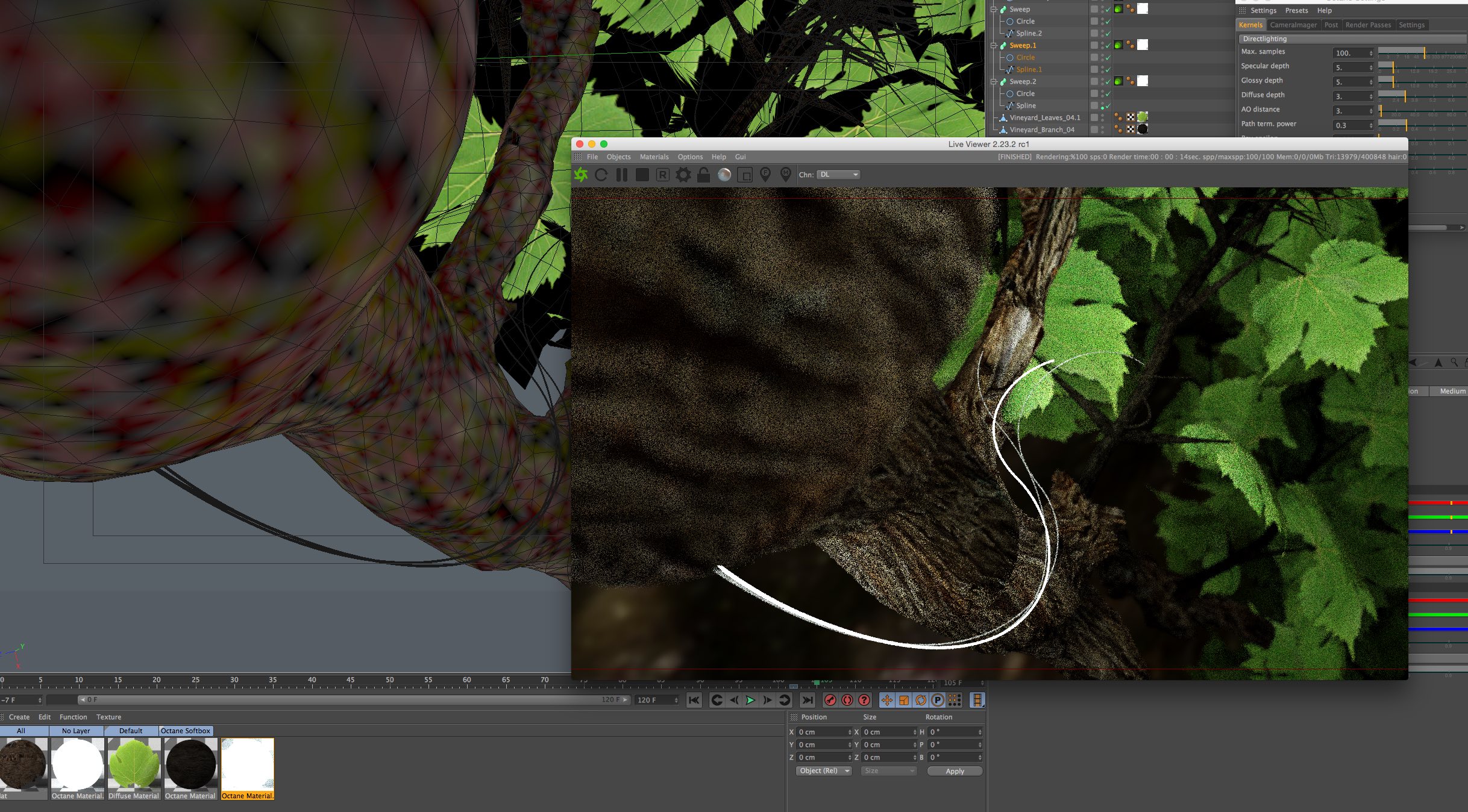Toggle Sweep.2 visibility checkmark

coord(1108,81)
